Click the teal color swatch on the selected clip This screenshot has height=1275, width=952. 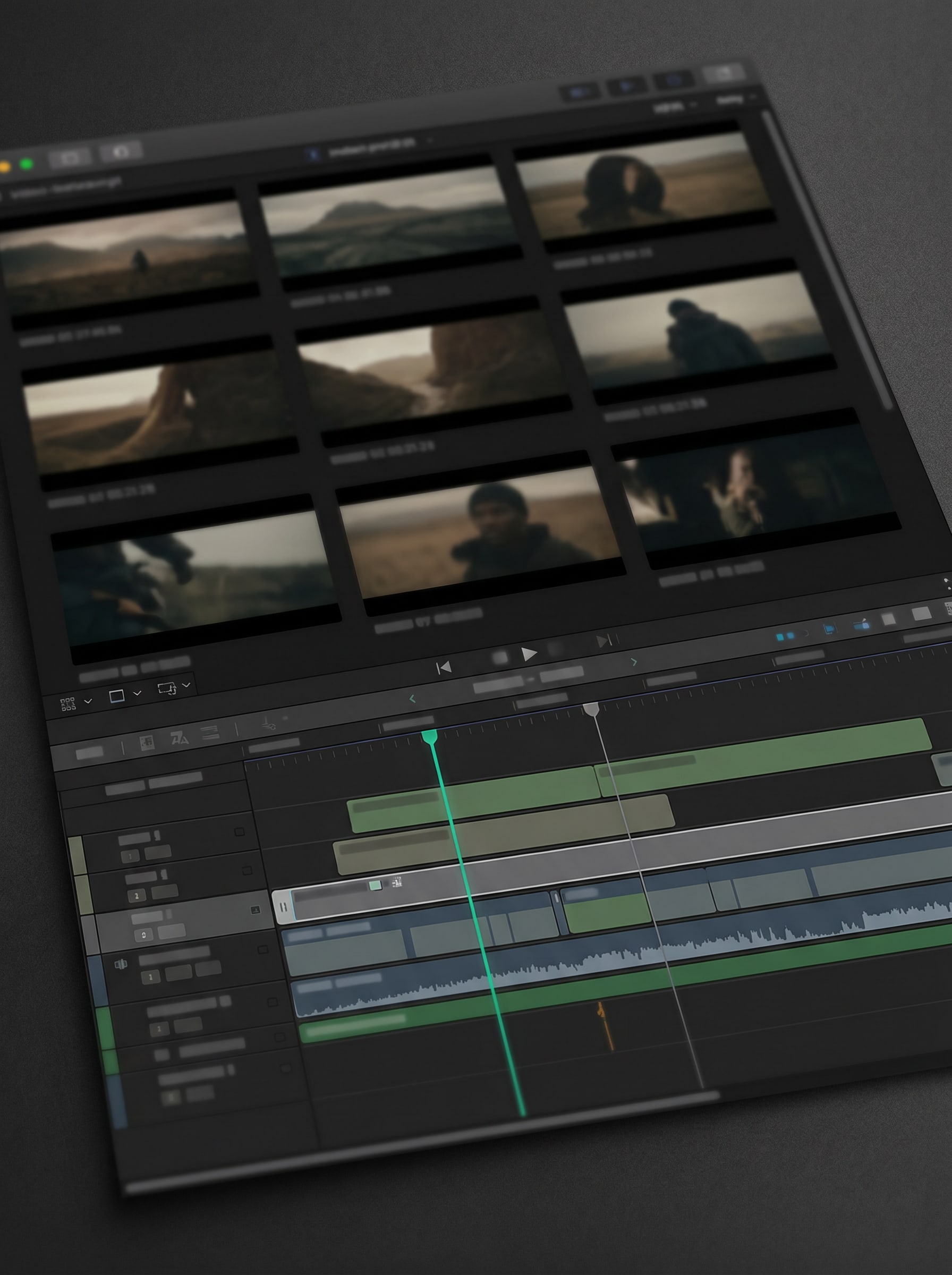(x=375, y=886)
